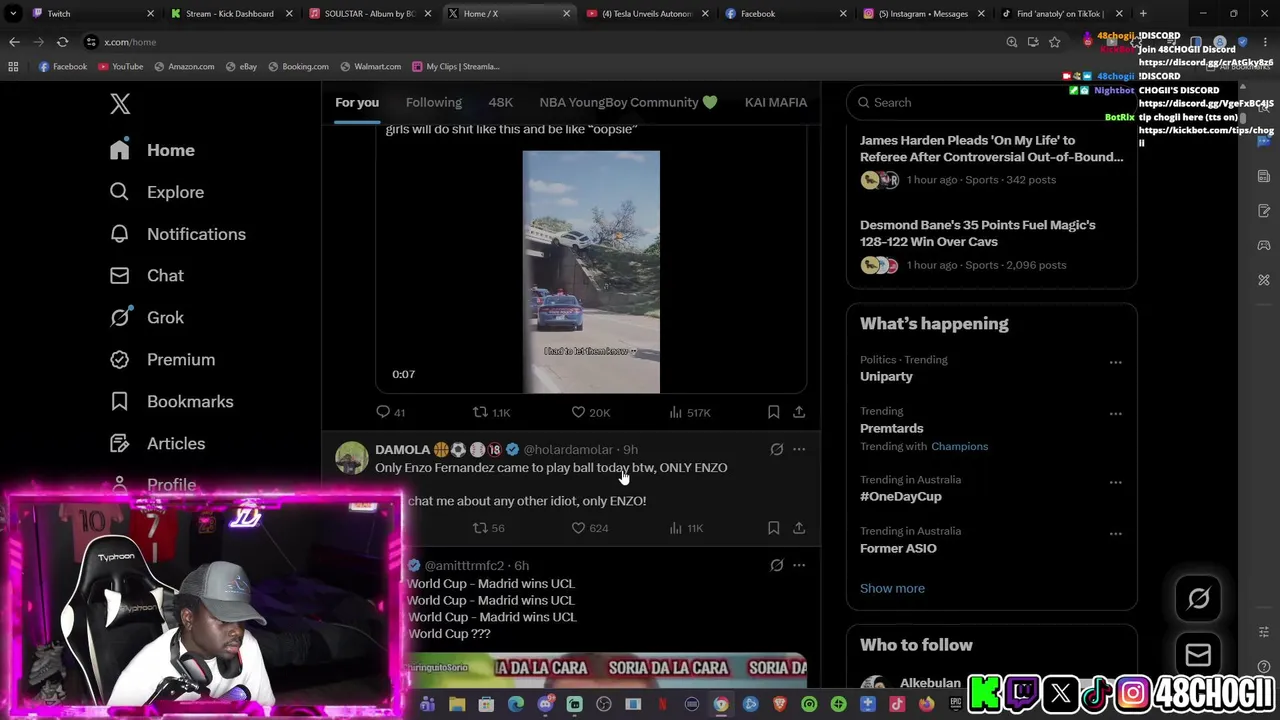Open the Amazon.com bookmark
The width and height of the screenshot is (1280, 720).
point(184,67)
